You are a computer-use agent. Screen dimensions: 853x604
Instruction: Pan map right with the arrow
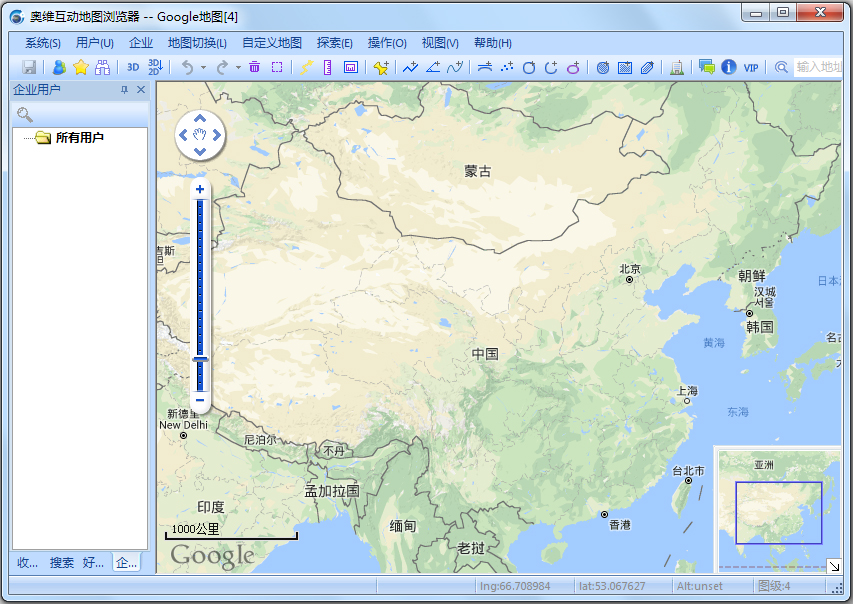pos(217,135)
